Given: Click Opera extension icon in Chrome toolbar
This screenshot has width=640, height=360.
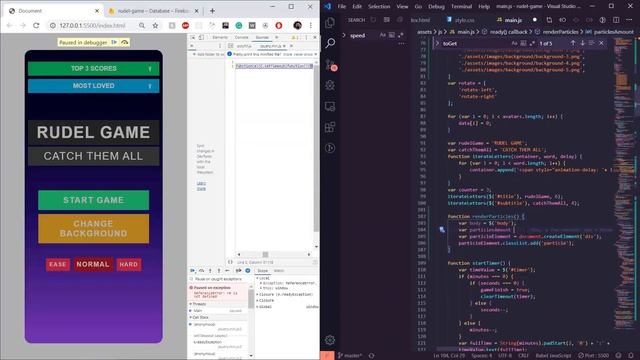Looking at the screenshot, I should [279, 25].
